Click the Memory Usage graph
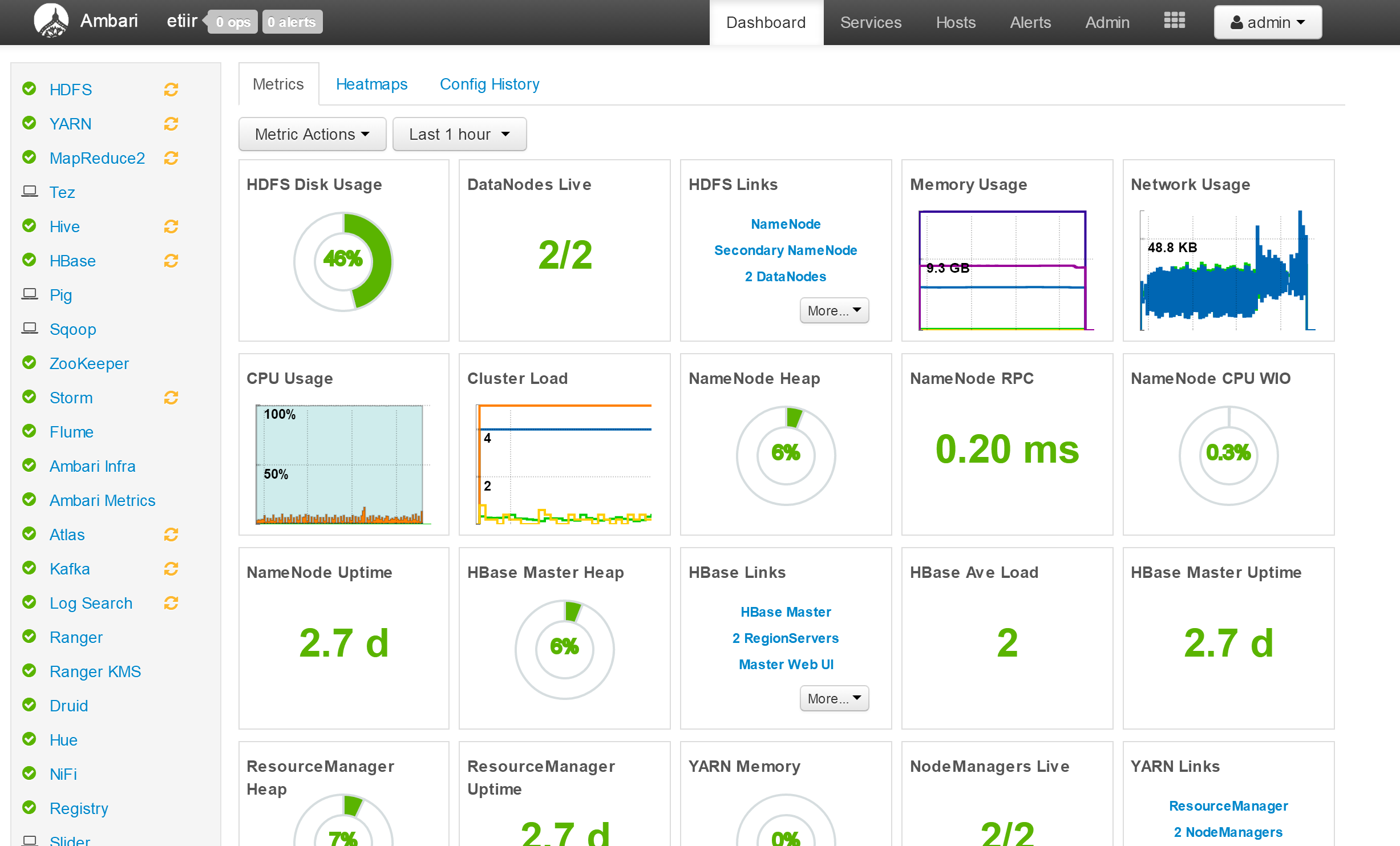The image size is (1400, 846). (x=1006, y=270)
